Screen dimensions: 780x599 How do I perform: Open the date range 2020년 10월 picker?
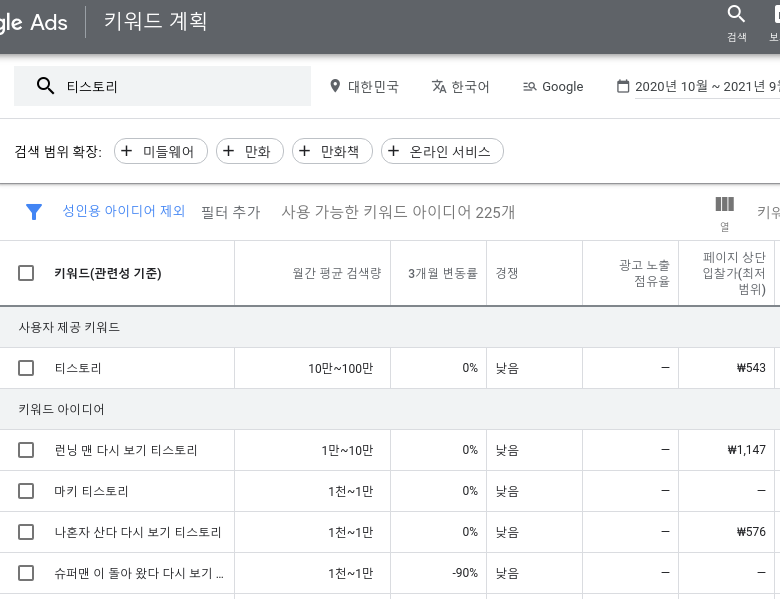pos(698,87)
